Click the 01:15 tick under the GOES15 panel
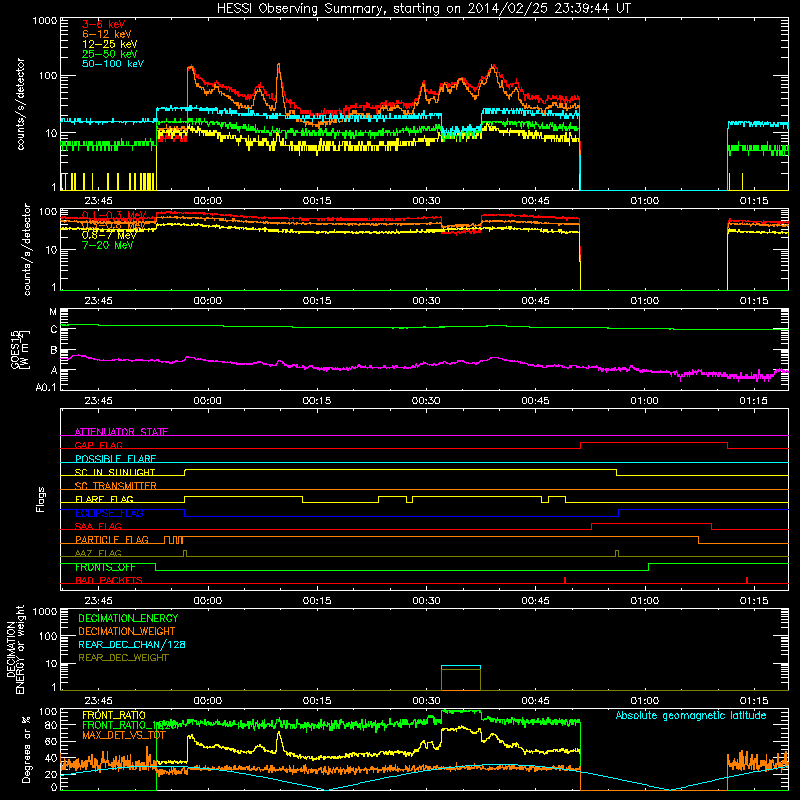The height and width of the screenshot is (800, 800). 754,400
